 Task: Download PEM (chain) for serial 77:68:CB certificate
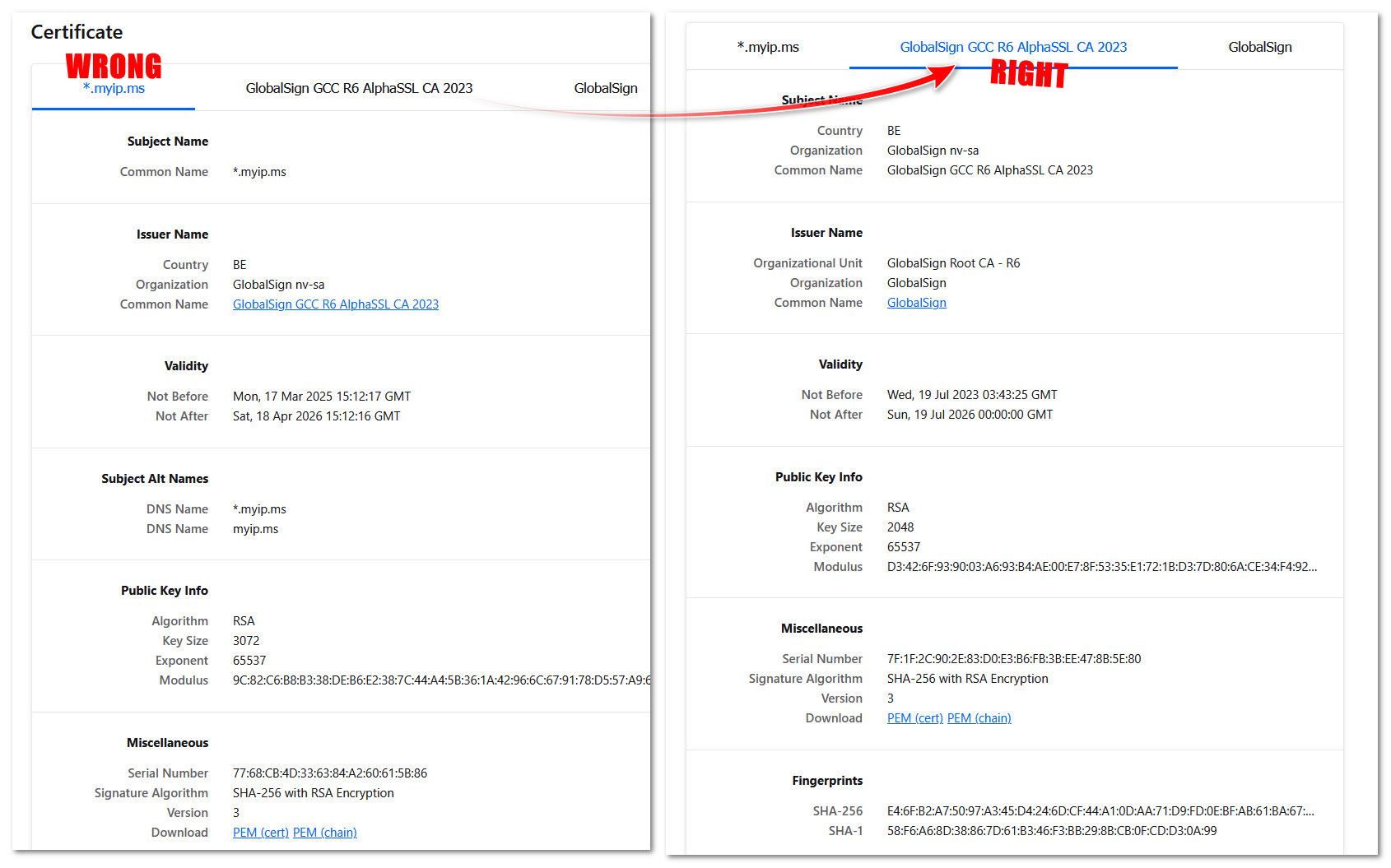[325, 833]
